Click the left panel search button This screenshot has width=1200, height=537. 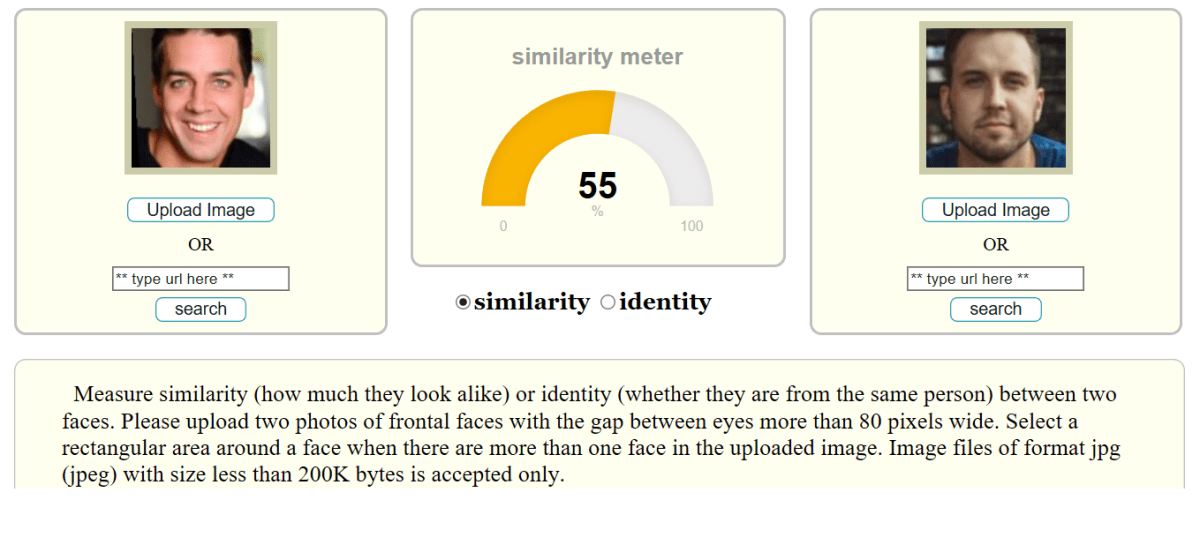tap(200, 309)
